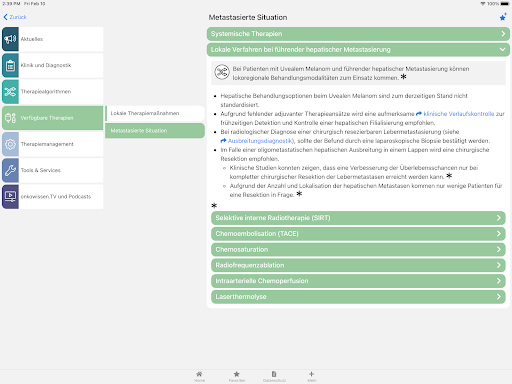Click the scissors recommendation icon in info box
The width and height of the screenshot is (512, 384).
click(222, 72)
